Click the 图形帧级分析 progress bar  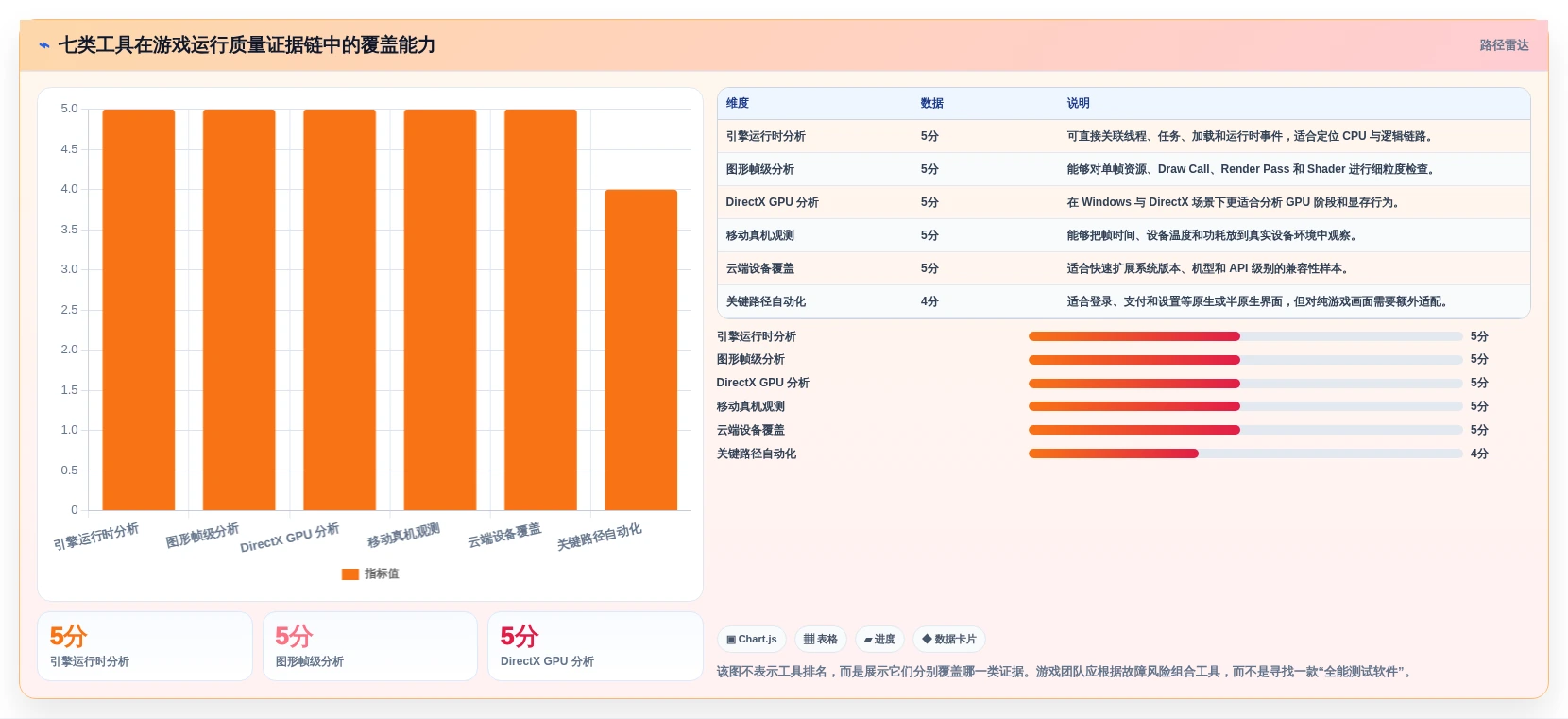click(1245, 360)
